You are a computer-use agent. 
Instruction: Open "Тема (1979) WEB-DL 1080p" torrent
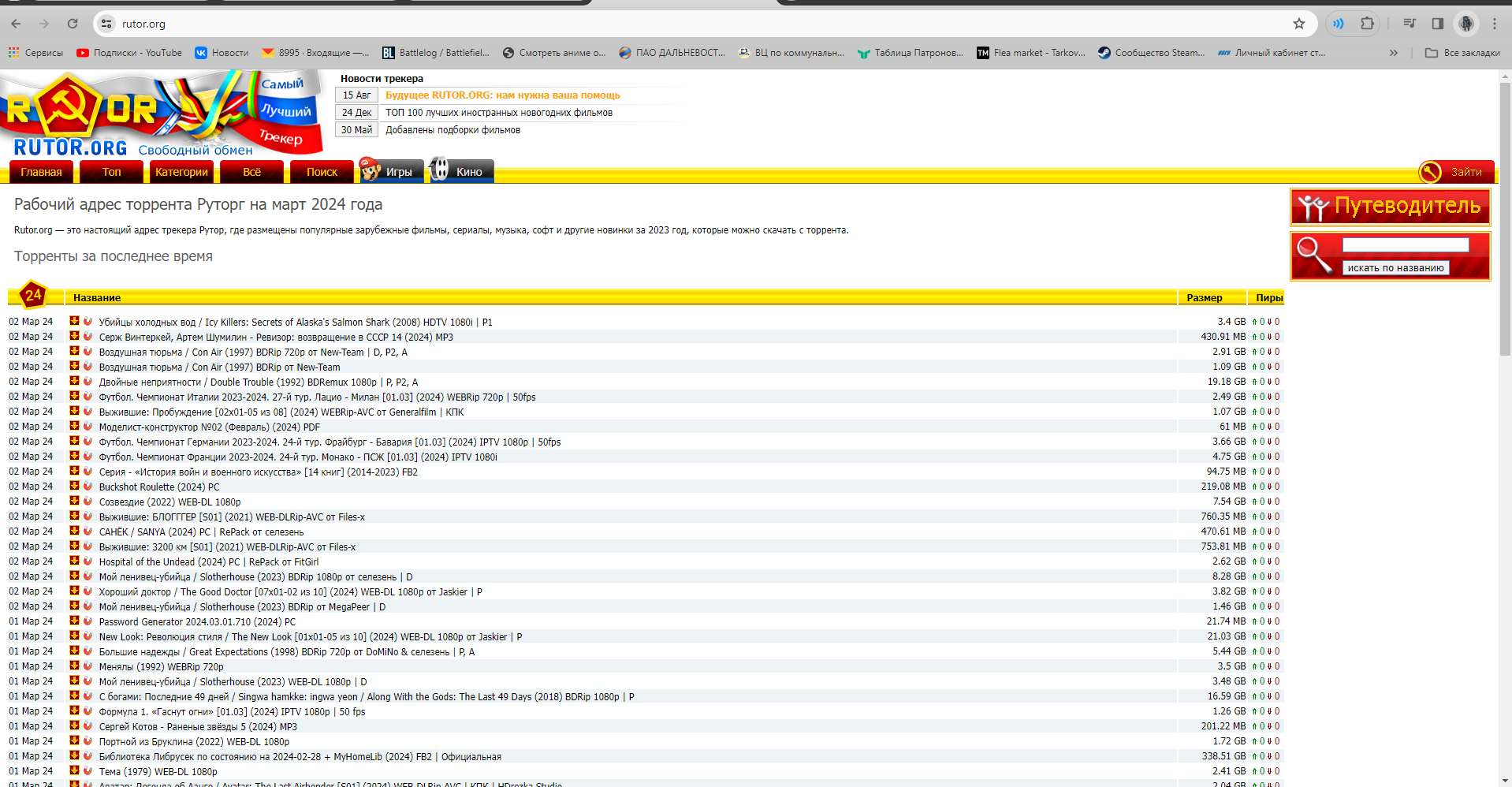coord(158,772)
